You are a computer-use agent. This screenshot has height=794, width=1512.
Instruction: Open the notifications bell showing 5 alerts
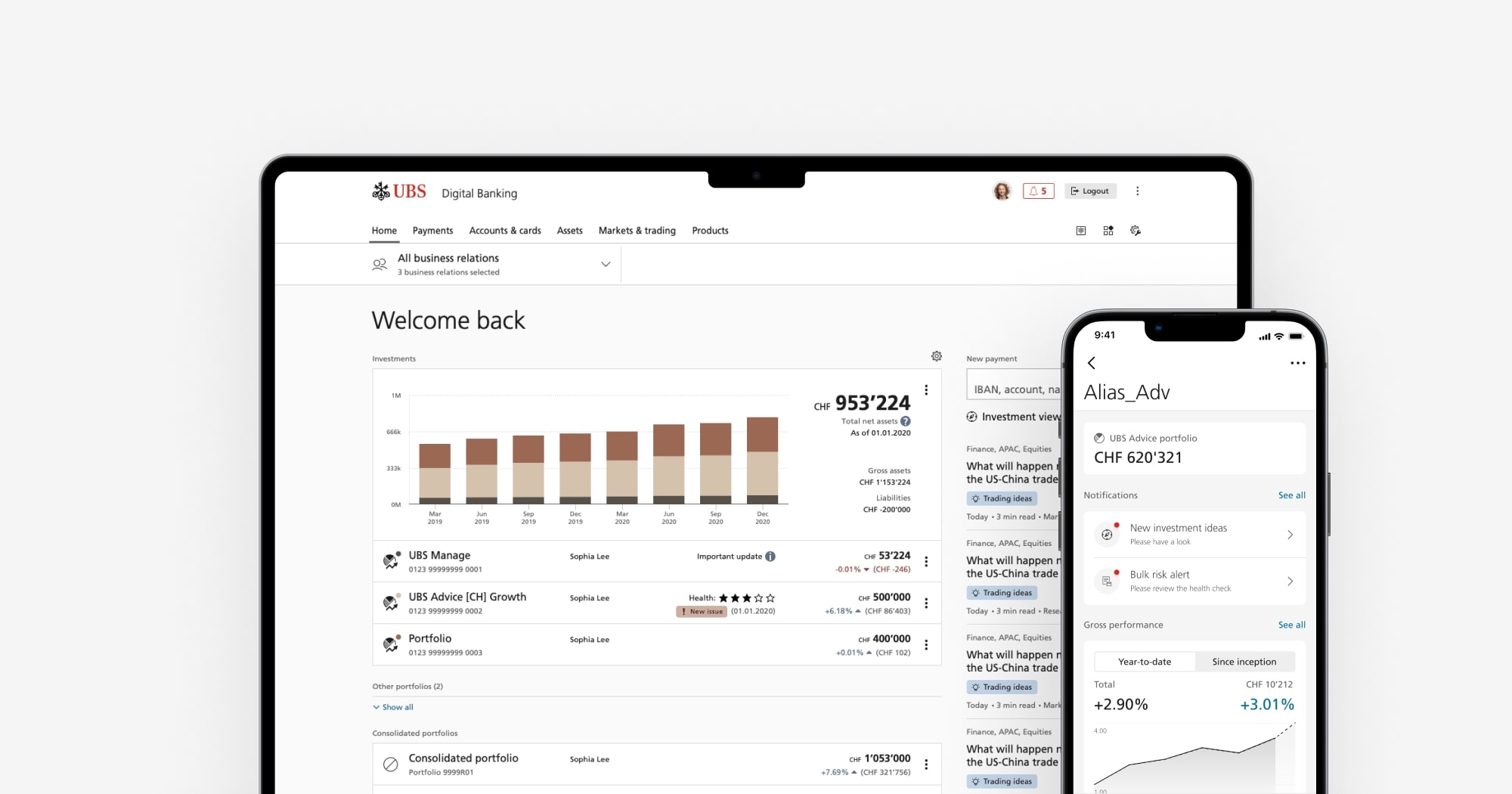point(1038,191)
